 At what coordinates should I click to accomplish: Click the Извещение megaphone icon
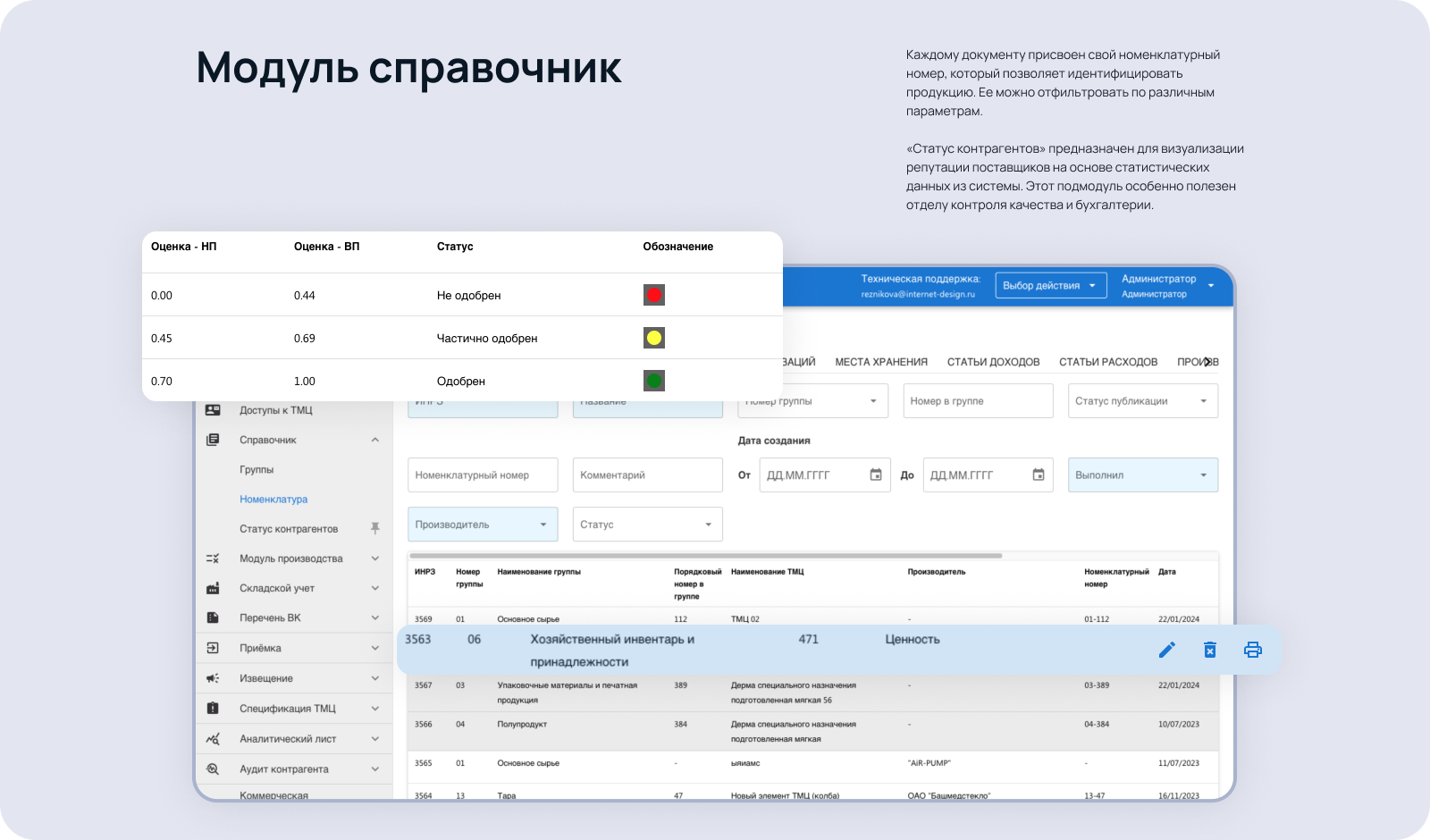[213, 678]
